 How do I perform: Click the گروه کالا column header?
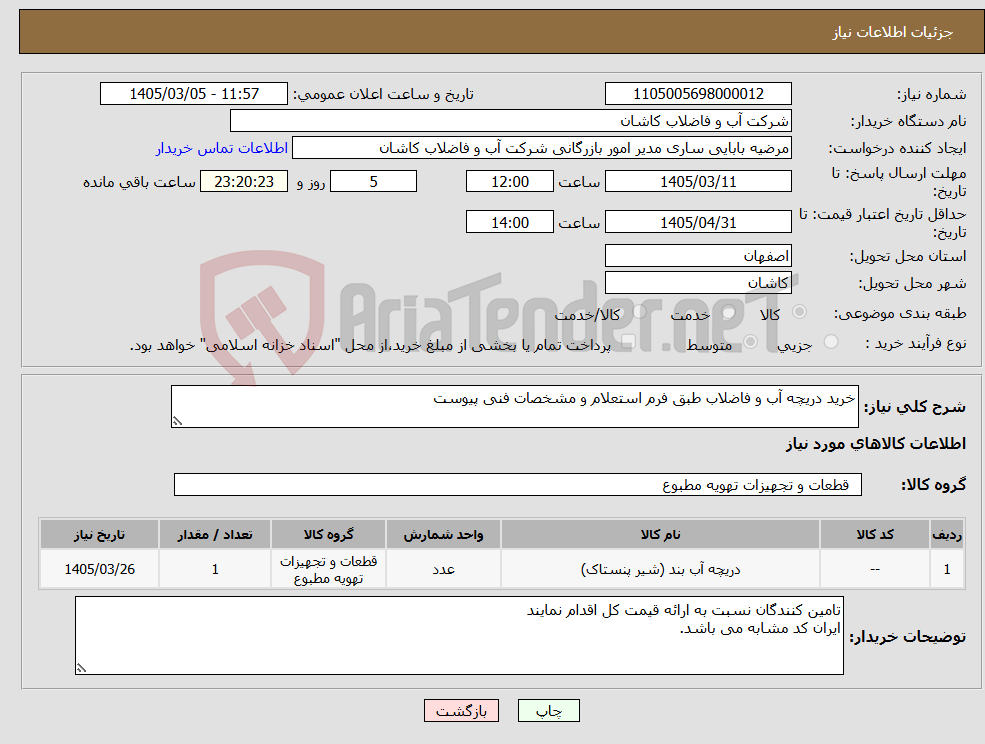(328, 535)
